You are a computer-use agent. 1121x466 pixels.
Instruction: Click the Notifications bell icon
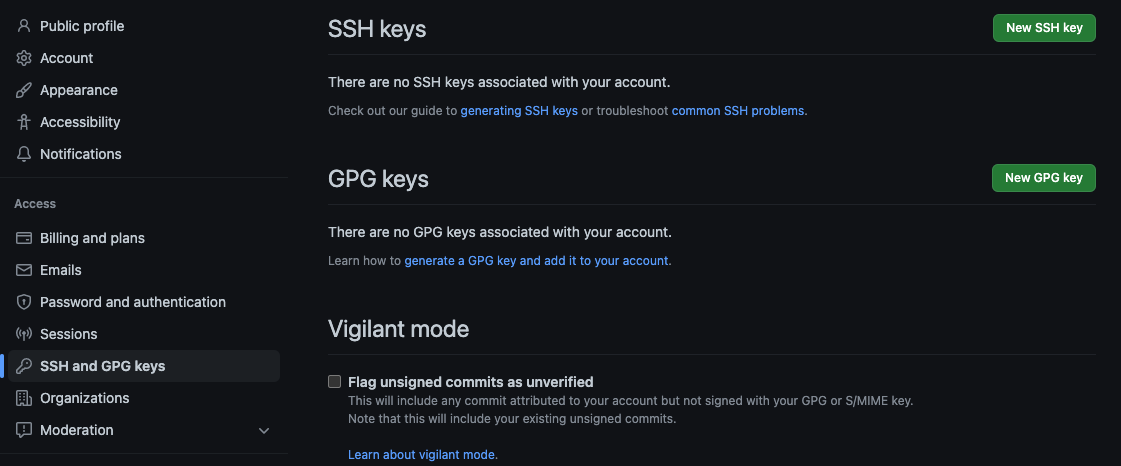pyautogui.click(x=24, y=154)
